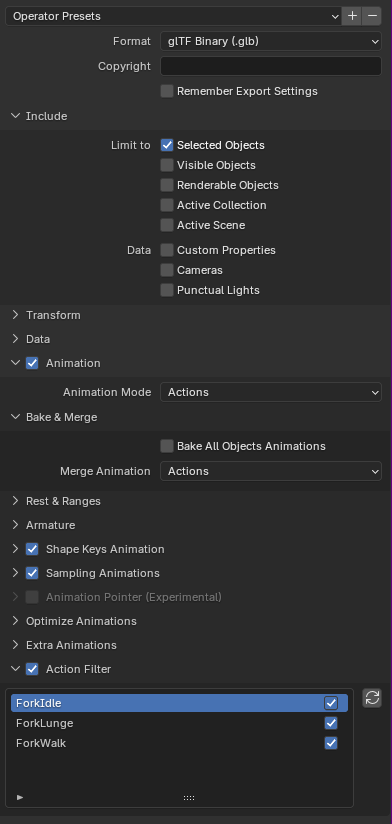Uncheck ForkWalk action export
This screenshot has height=824, width=392.
331,743
